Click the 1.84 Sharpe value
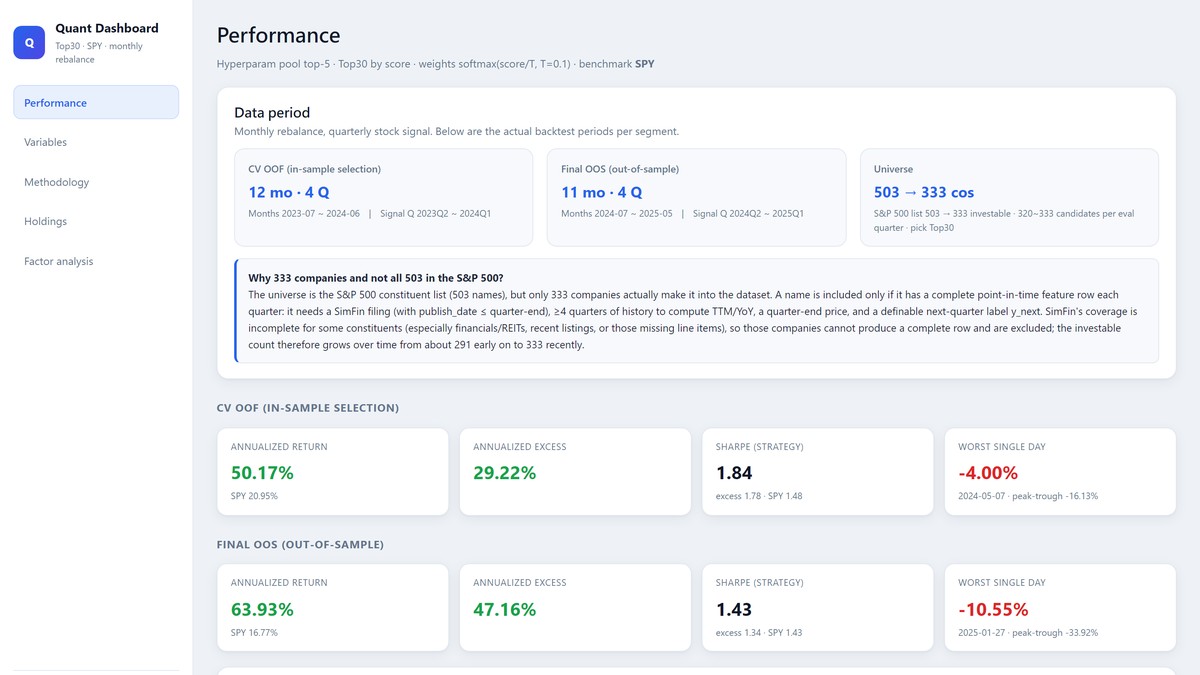Viewport: 1200px width, 675px height. 734,473
